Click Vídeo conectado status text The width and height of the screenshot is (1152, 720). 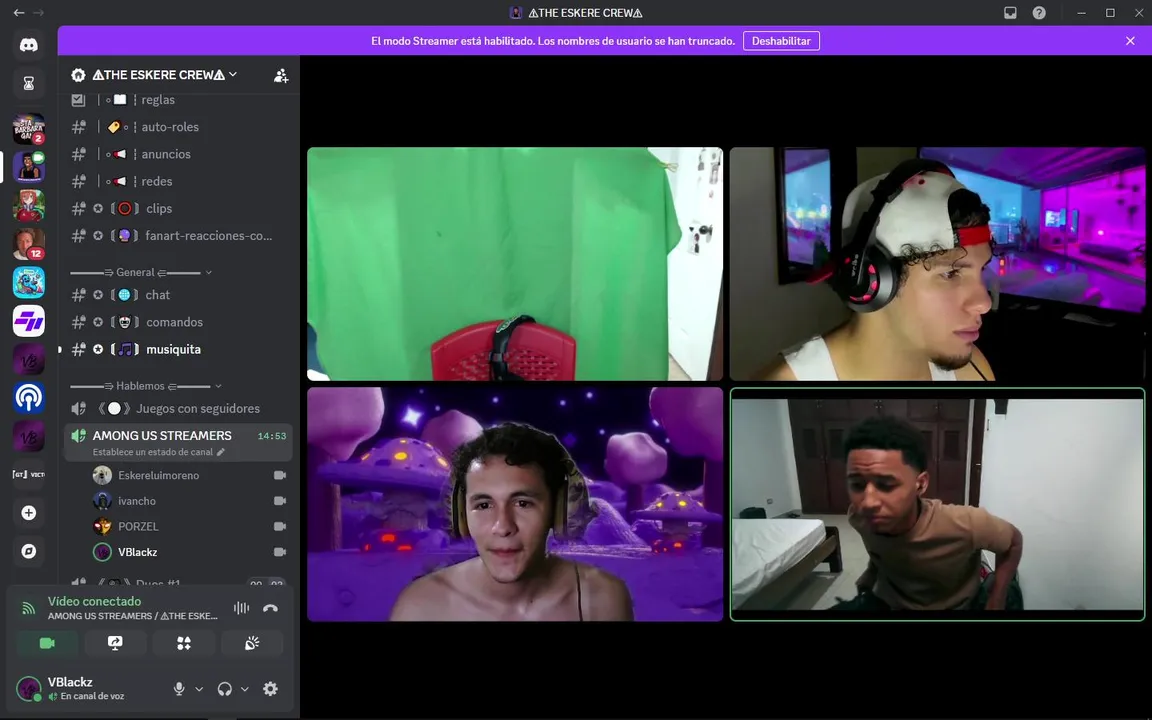tap(94, 601)
